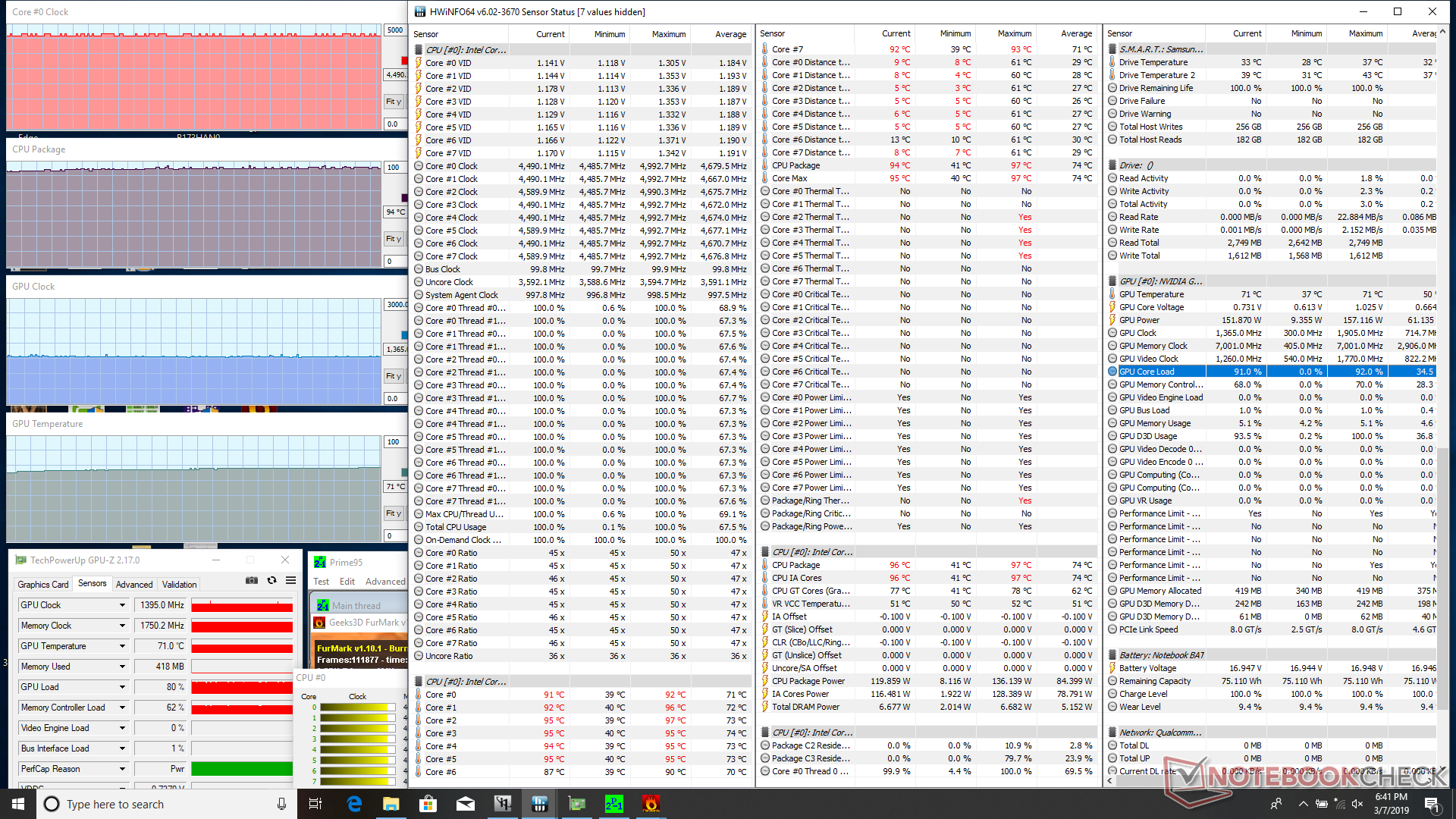1456x819 pixels.
Task: Take a screenshot with GPU-Z camera icon
Action: (252, 581)
